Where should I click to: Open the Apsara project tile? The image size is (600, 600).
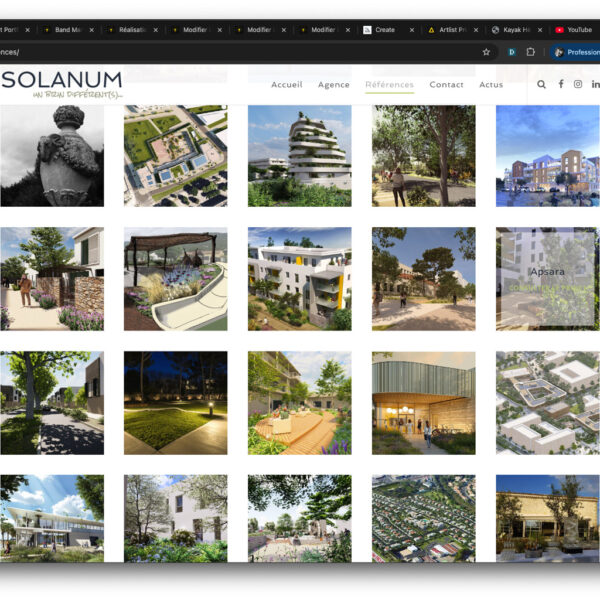[547, 278]
